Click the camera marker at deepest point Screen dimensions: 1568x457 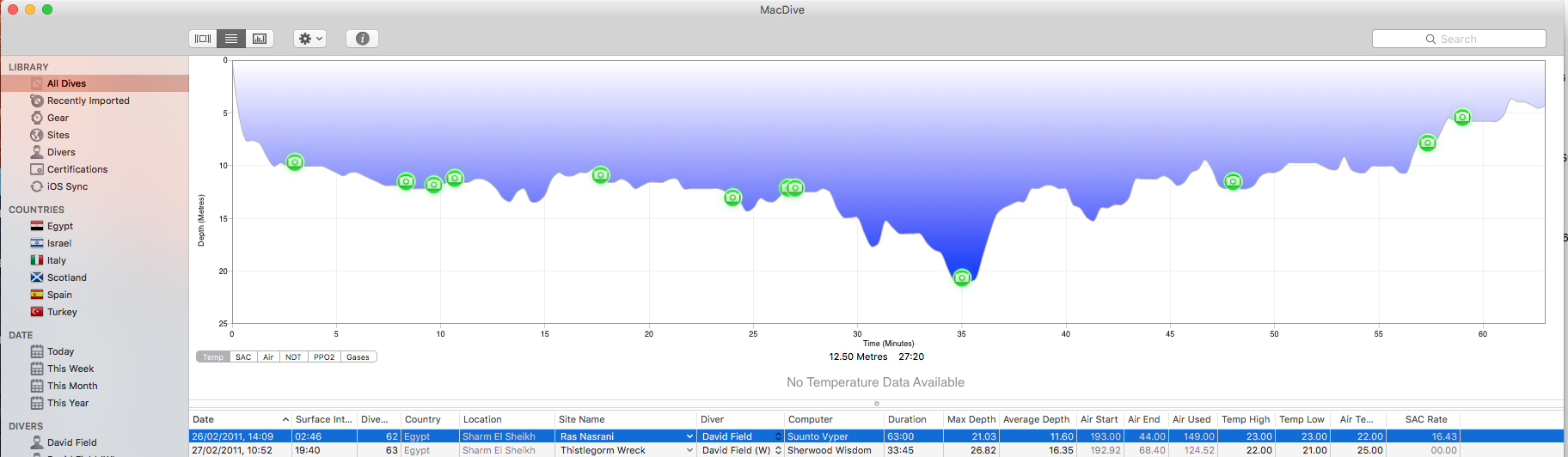(962, 277)
